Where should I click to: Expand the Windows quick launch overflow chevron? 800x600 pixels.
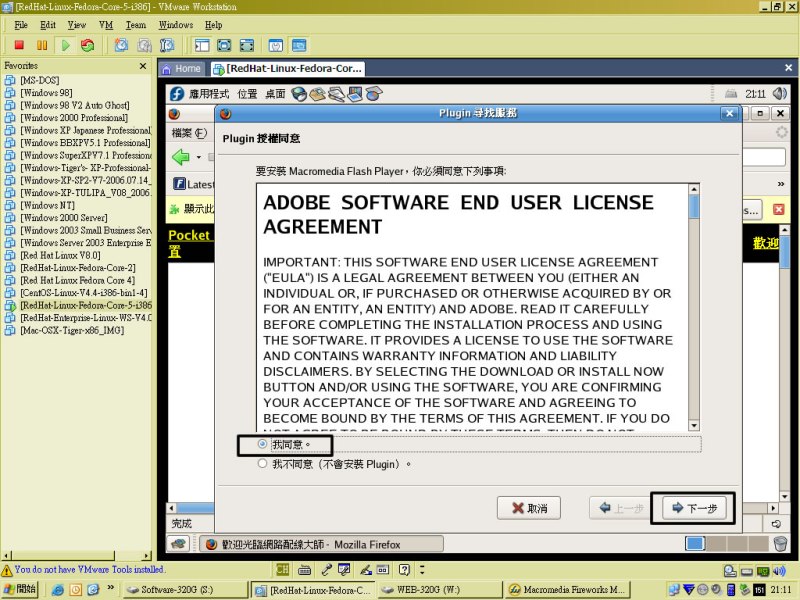[110, 588]
